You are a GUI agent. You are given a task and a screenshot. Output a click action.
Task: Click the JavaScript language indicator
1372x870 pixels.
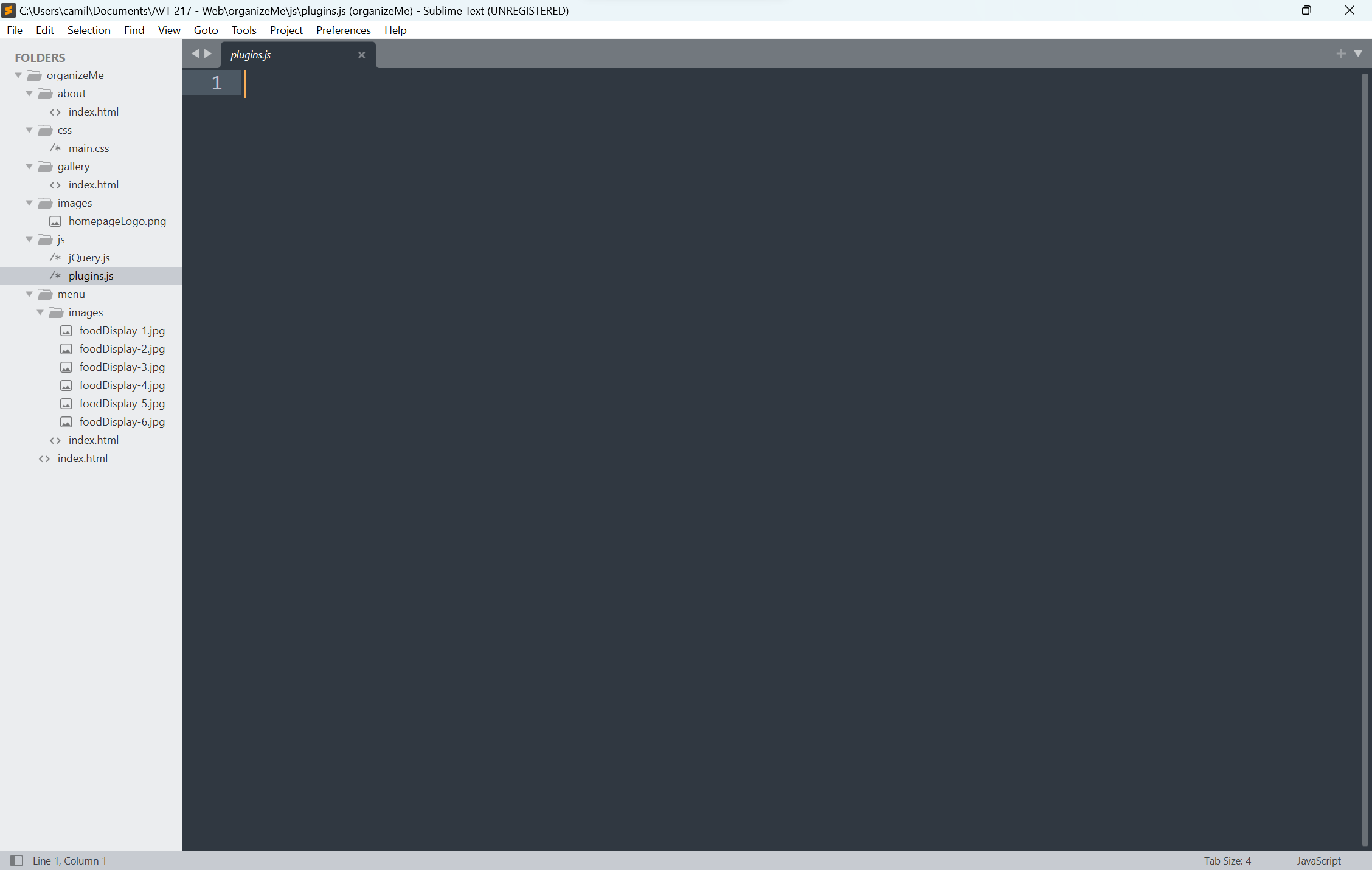coord(1320,860)
